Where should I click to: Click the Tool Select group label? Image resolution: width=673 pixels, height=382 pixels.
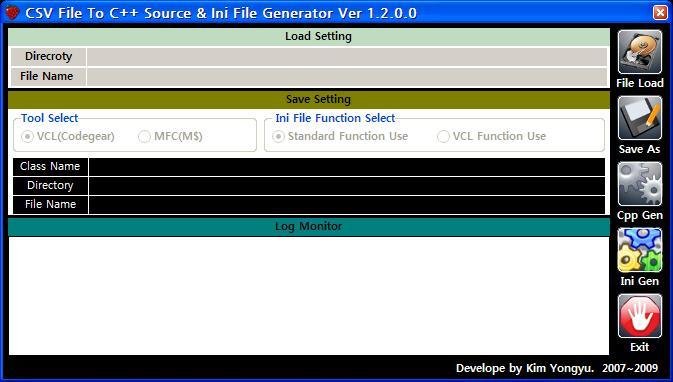point(50,118)
